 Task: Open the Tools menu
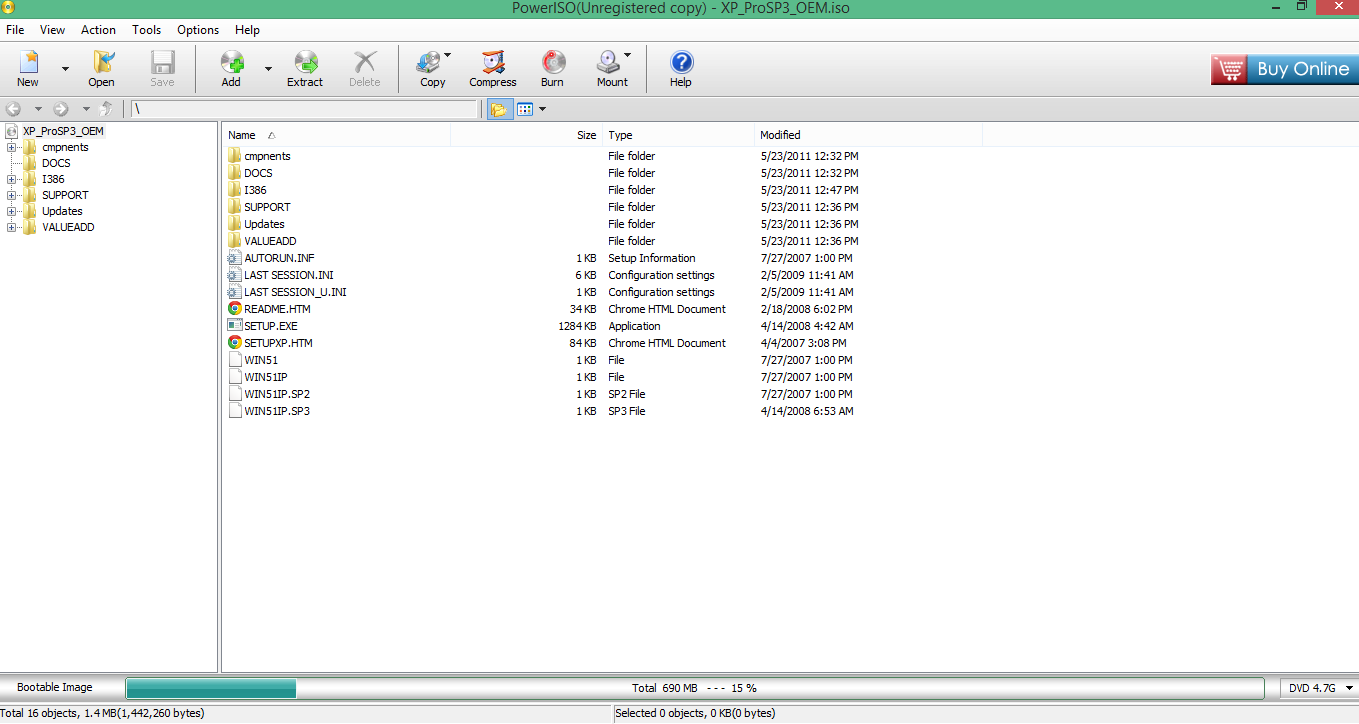pos(146,30)
